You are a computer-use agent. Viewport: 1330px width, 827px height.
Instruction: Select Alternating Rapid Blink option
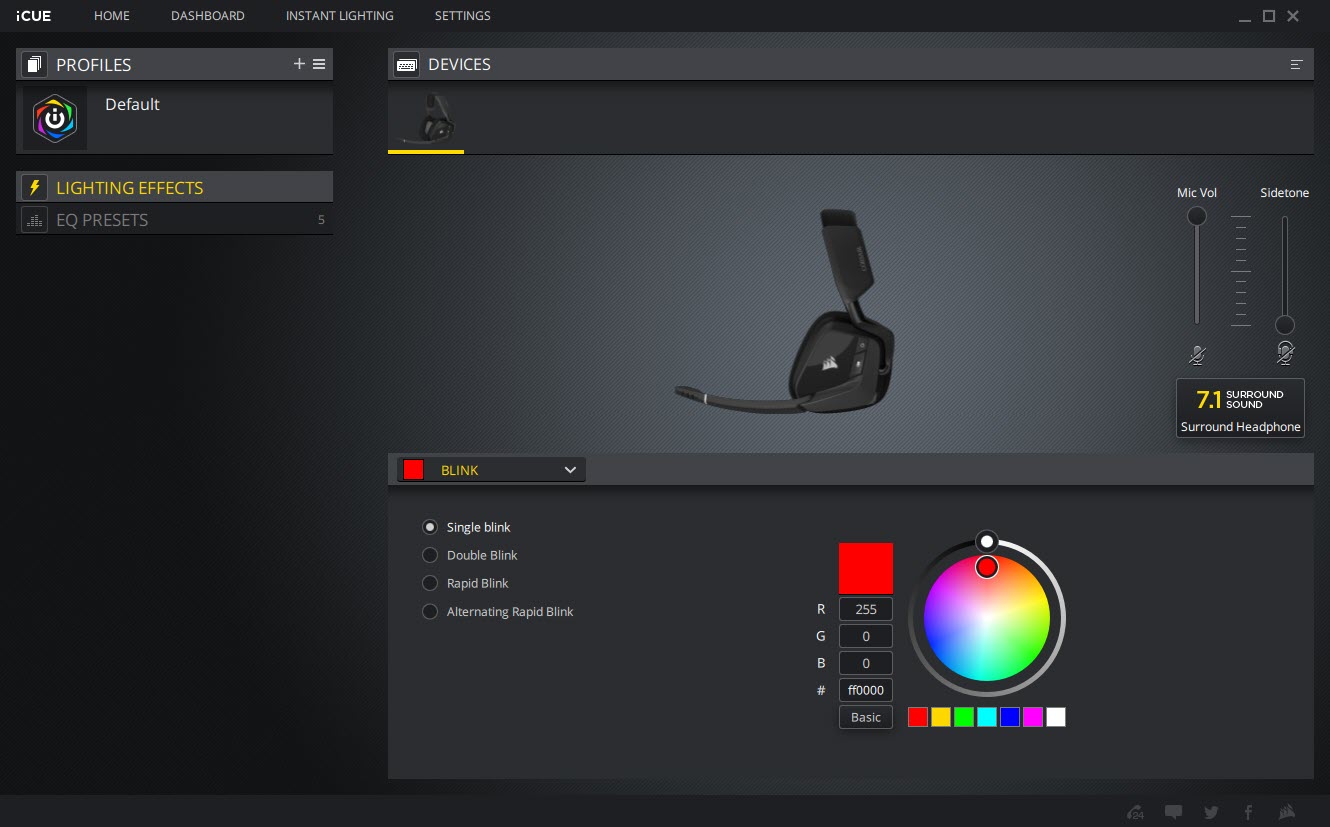(498, 611)
